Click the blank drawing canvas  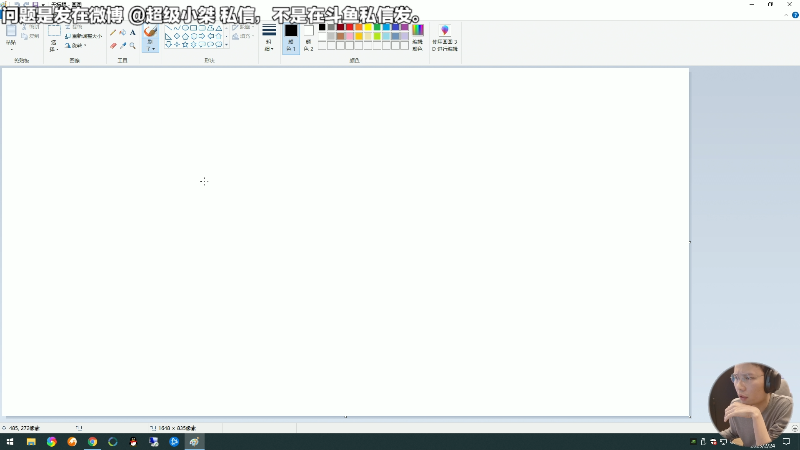[x=345, y=242]
